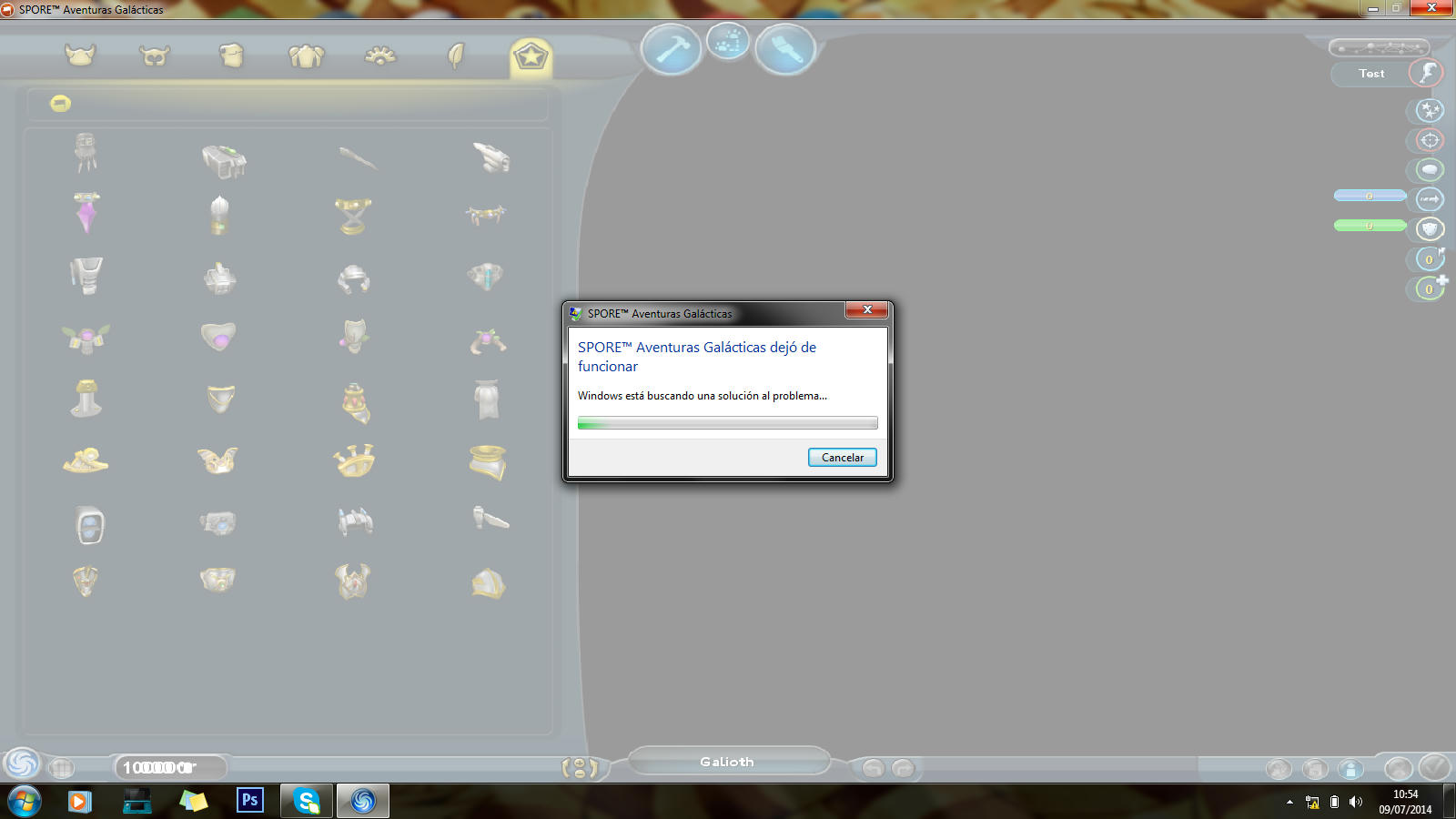The image size is (1456, 819).
Task: Click the small yellow page icon under the category tabs
Action: coord(60,104)
